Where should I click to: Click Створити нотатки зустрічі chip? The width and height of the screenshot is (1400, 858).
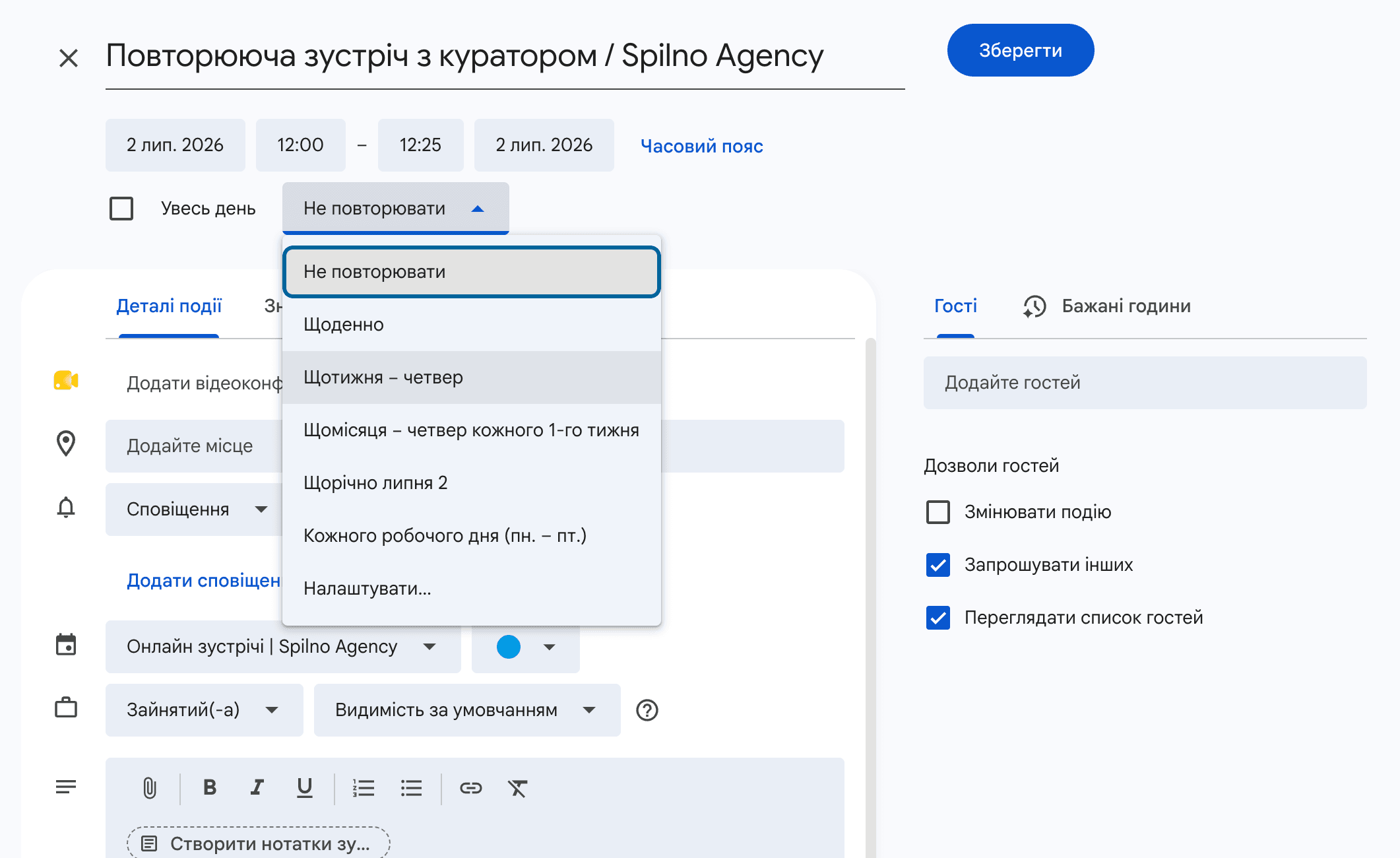click(x=258, y=843)
